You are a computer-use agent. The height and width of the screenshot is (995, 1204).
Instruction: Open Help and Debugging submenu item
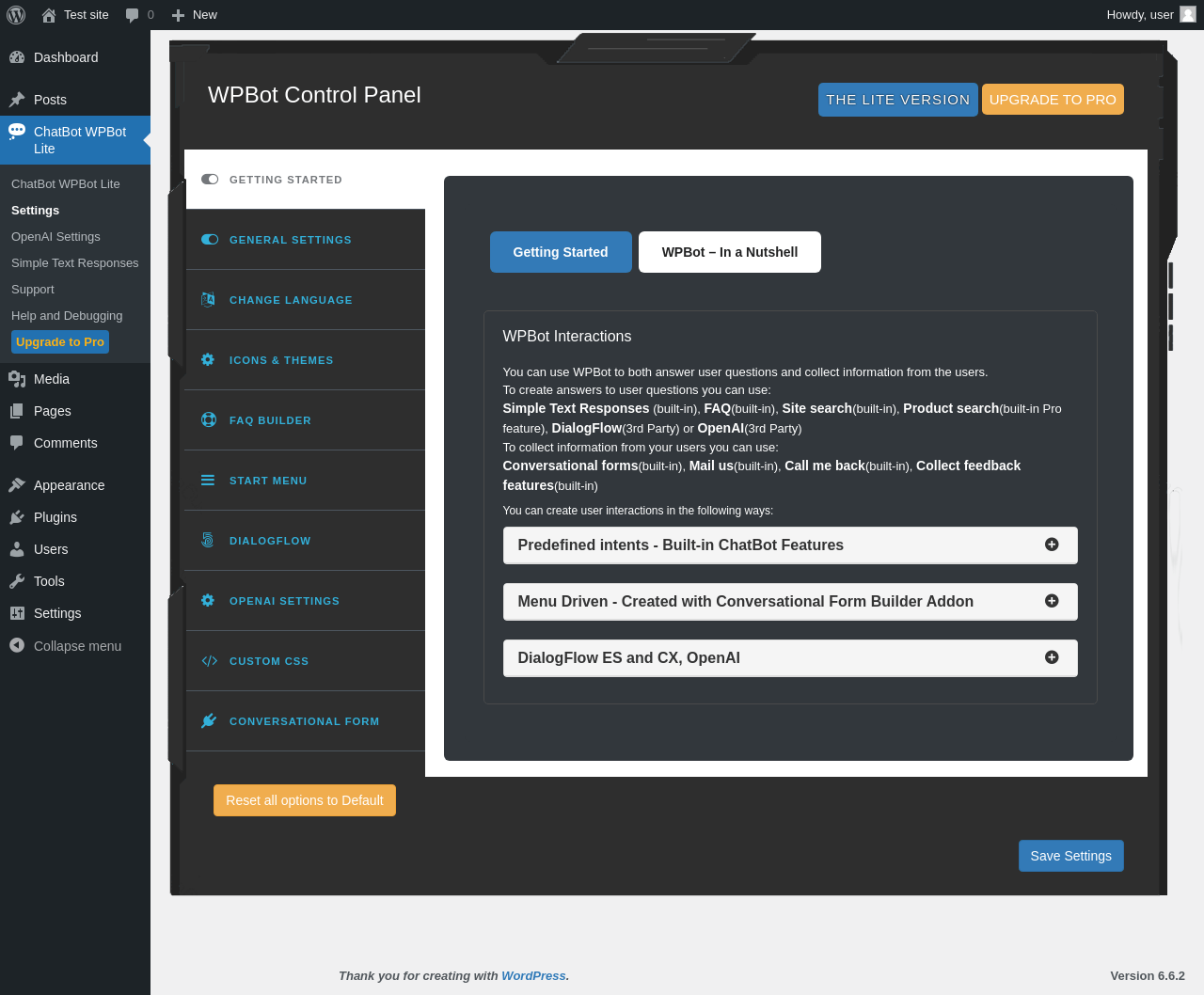pos(67,316)
